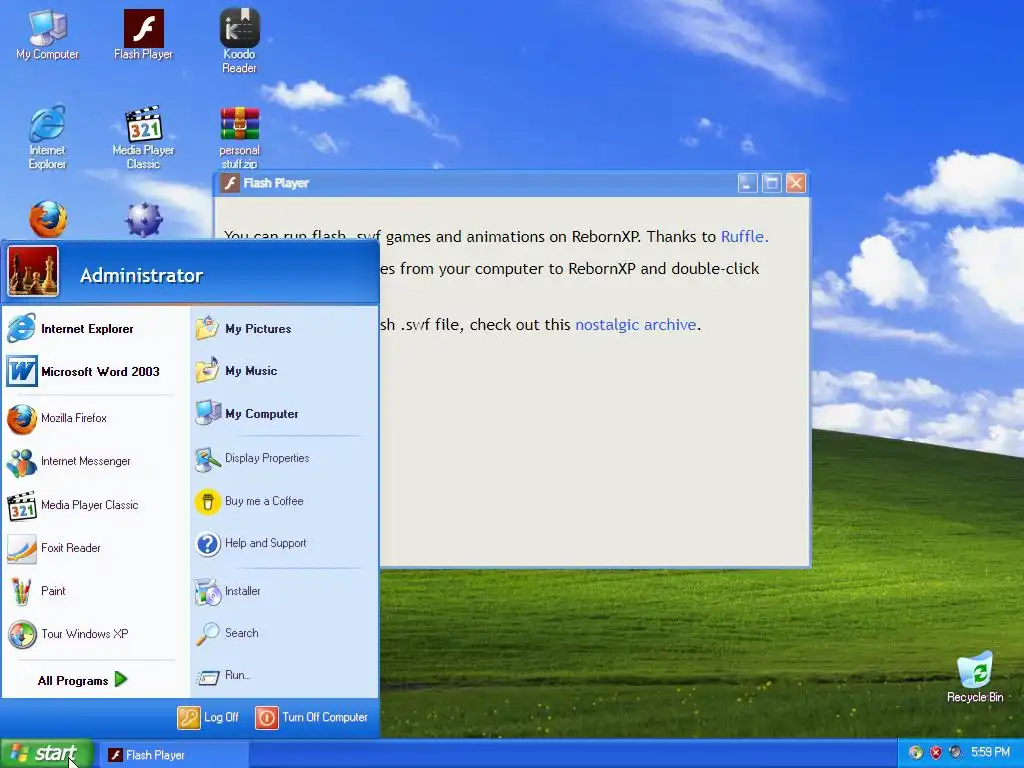Open Search from Start menu
This screenshot has height=768, width=1024.
[x=283, y=633]
